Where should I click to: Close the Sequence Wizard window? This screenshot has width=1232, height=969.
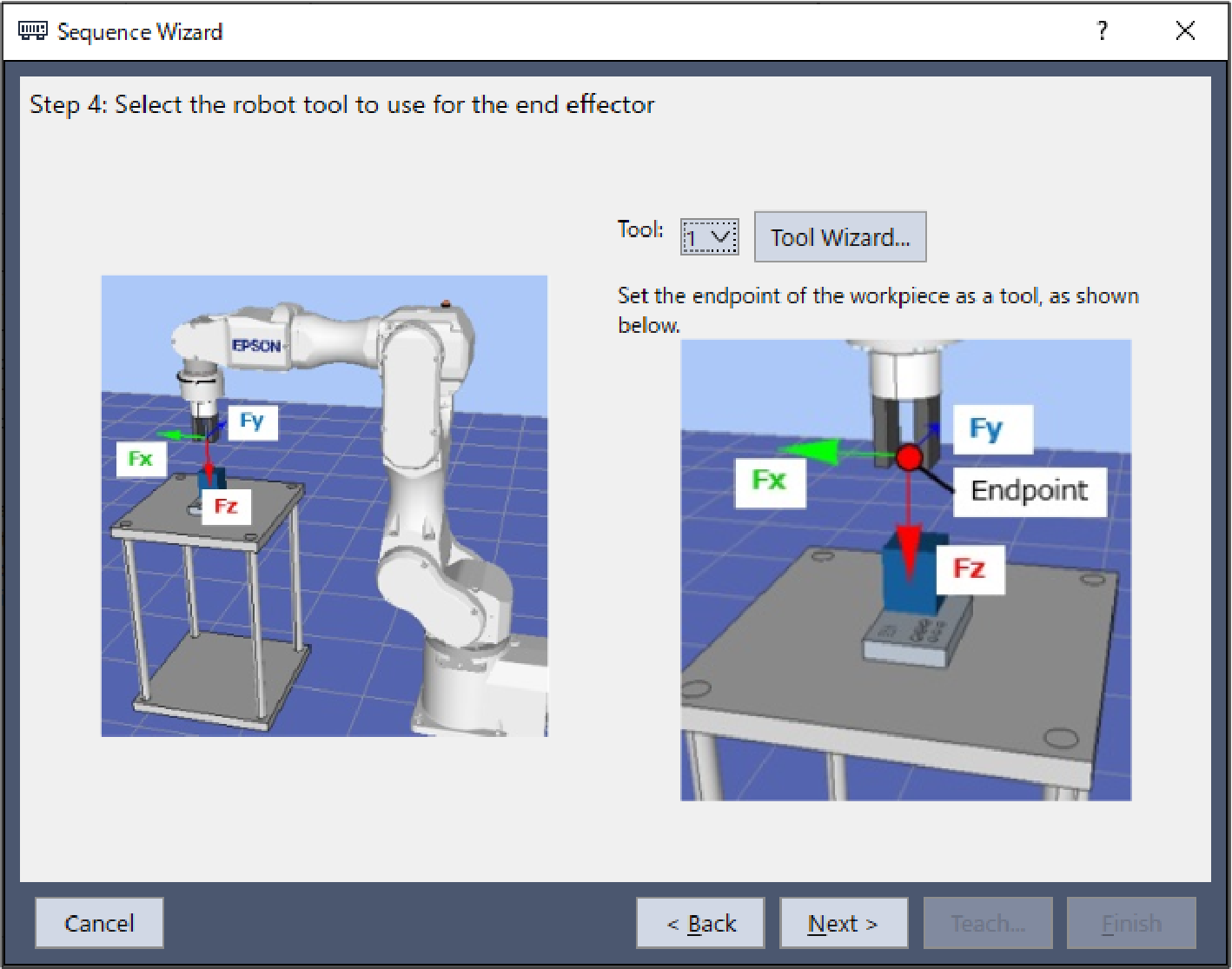tap(1184, 32)
